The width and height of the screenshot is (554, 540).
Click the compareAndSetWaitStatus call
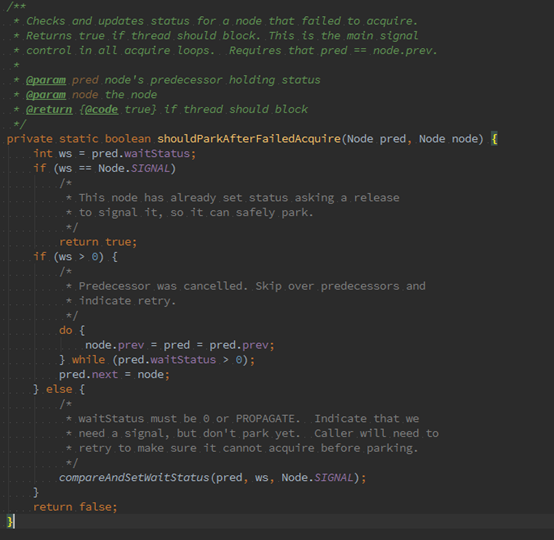[213, 478]
